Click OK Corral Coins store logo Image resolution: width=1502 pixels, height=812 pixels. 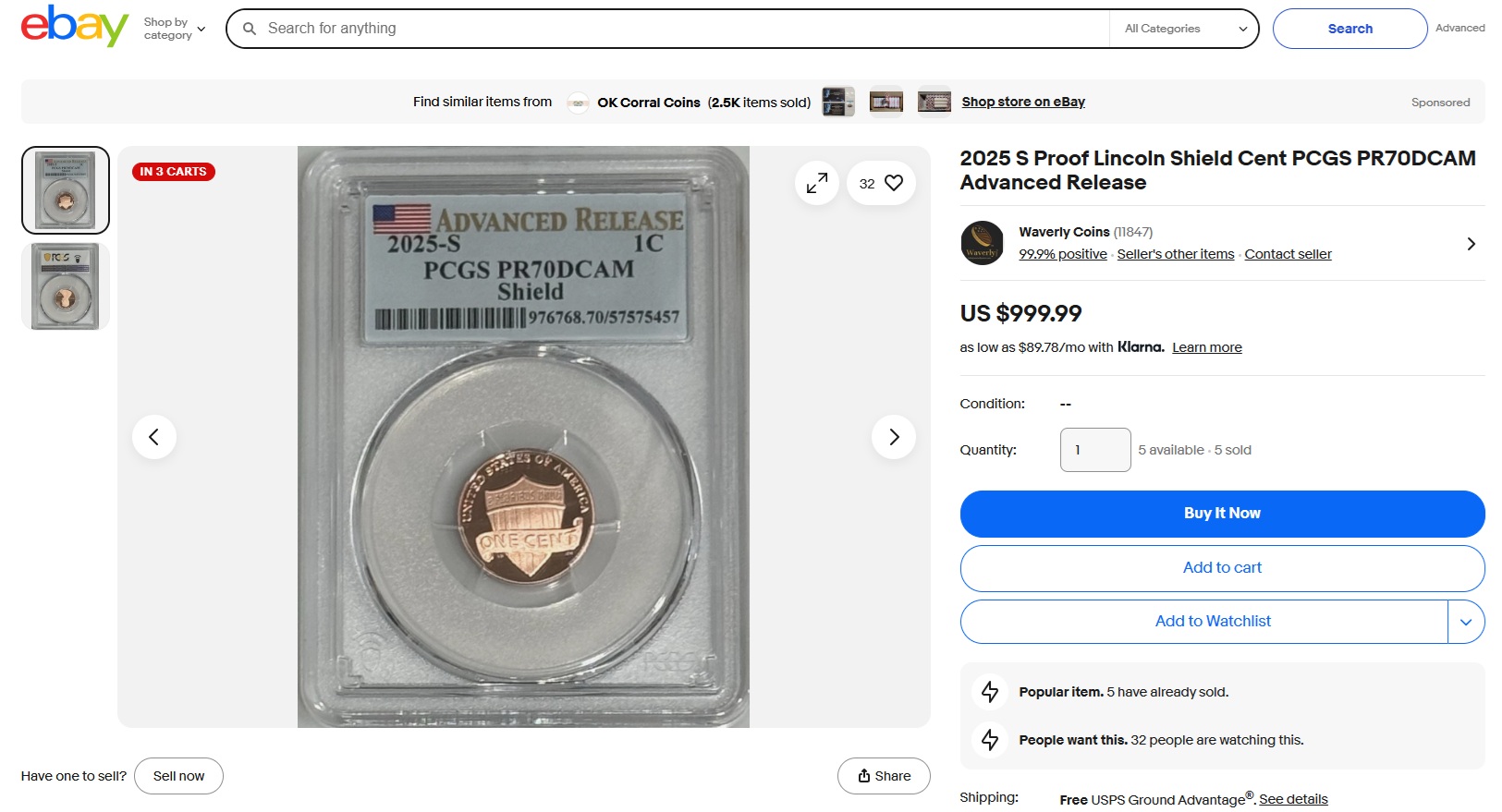579,103
